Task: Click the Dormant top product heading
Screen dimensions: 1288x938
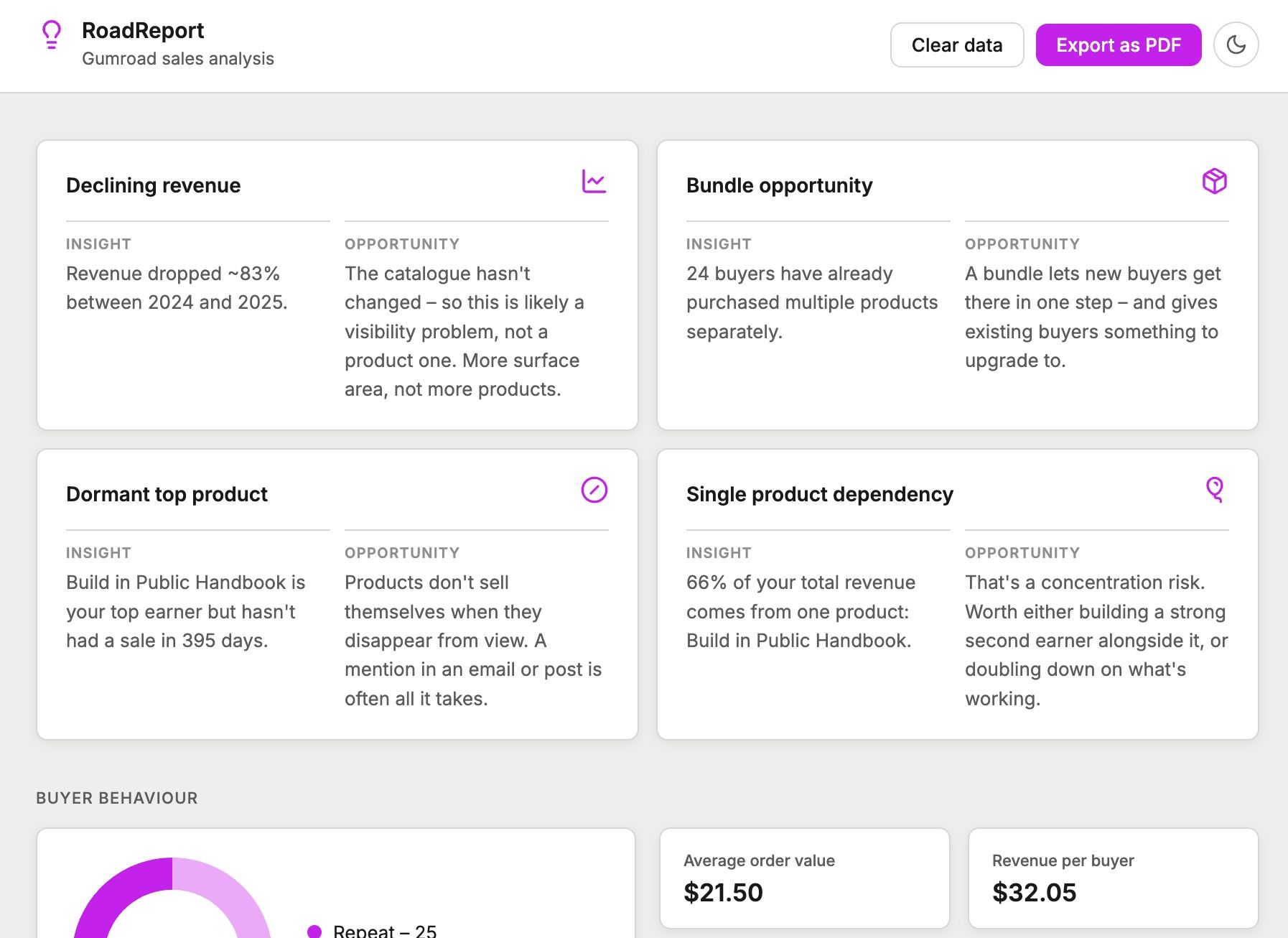Action: [x=167, y=494]
